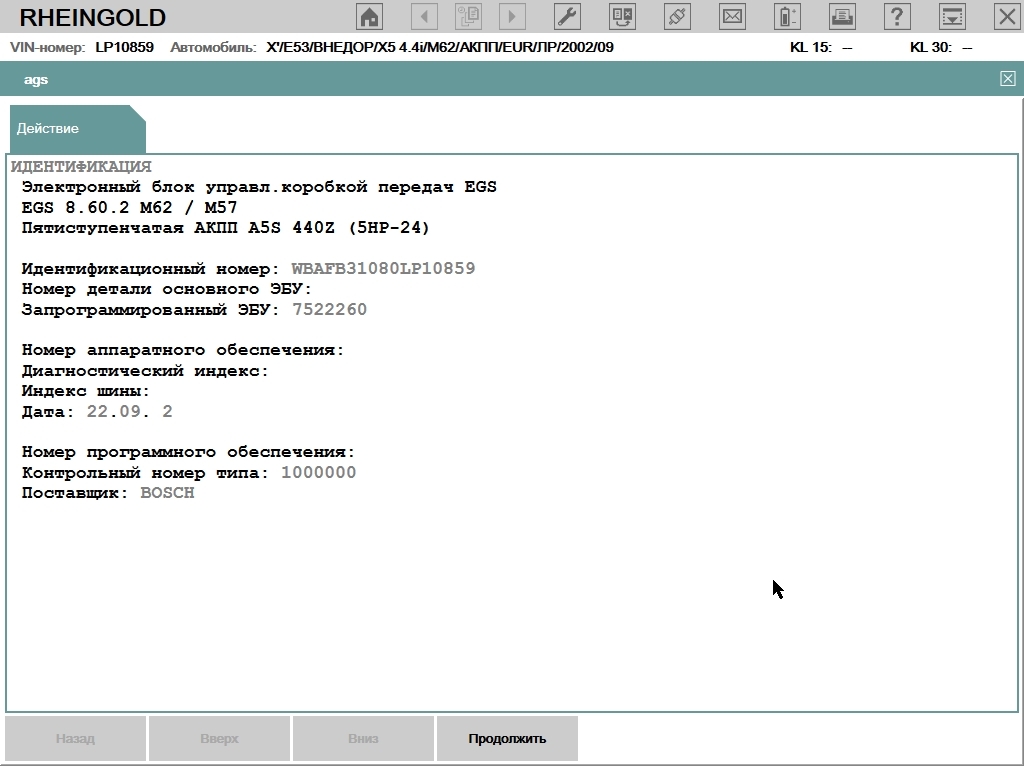Click the minimize-to-tray toolbar icon
This screenshot has width=1024, height=768.
click(952, 16)
